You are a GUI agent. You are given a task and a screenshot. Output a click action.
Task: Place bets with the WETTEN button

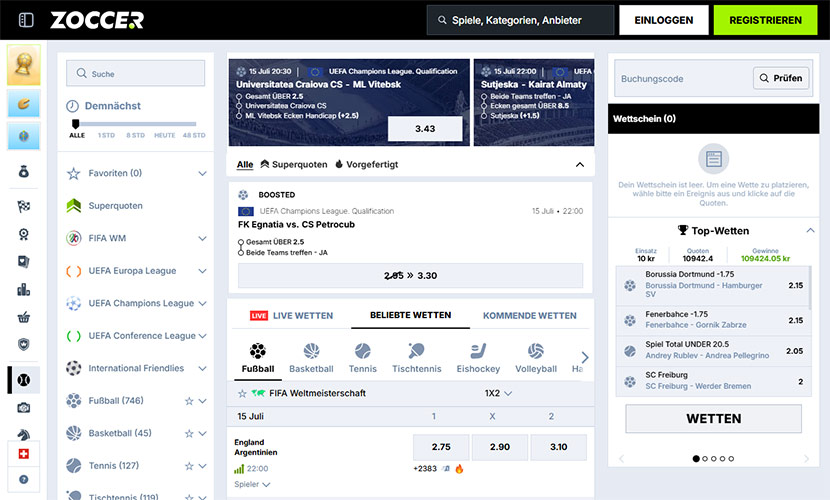point(714,419)
